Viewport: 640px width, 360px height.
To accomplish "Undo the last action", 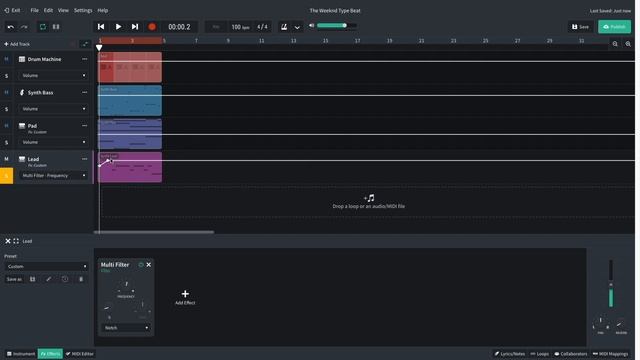I will pos(11,27).
